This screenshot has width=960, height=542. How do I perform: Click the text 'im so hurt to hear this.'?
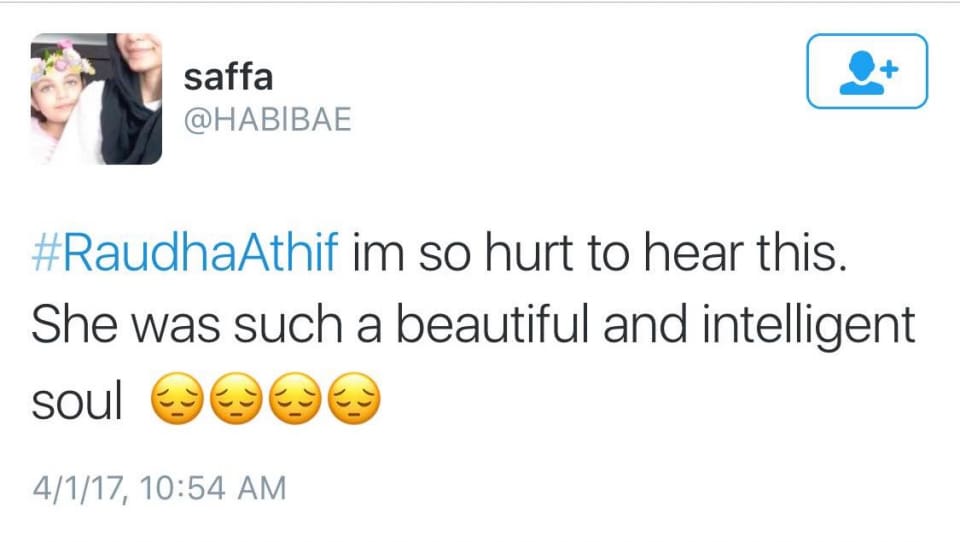pos(599,252)
